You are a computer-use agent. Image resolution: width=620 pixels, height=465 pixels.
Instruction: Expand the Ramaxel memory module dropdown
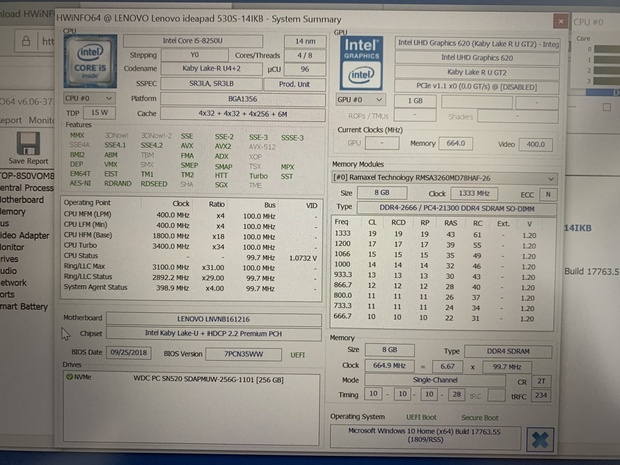click(x=444, y=178)
